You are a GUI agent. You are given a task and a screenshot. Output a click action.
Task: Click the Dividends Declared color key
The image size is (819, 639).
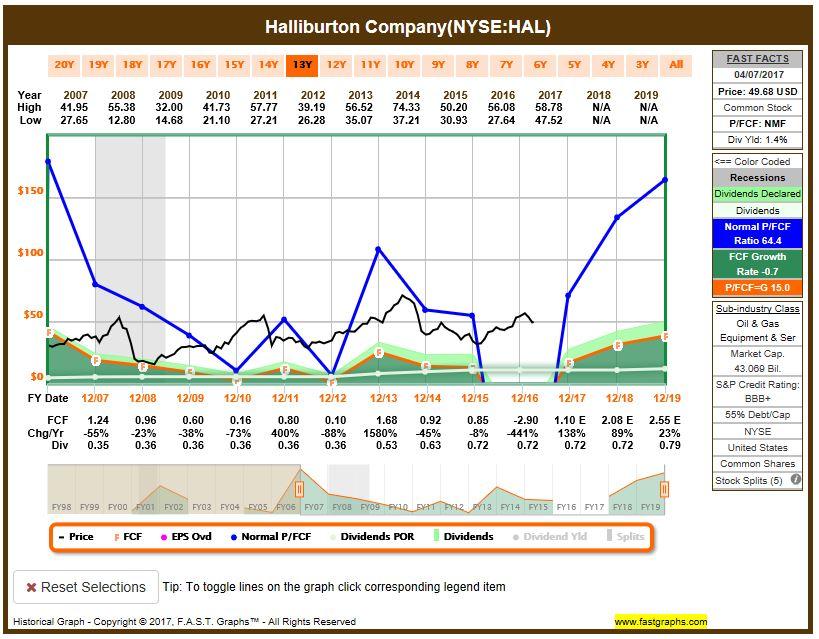757,194
